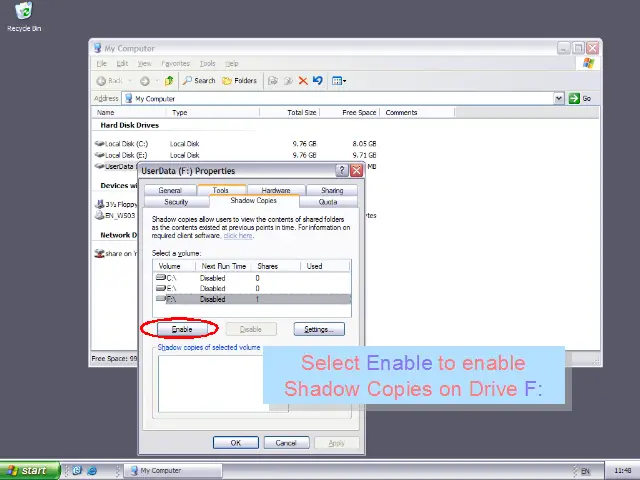640x480 pixels.
Task: Click the question mark help button in dialog title
Action: (342, 170)
